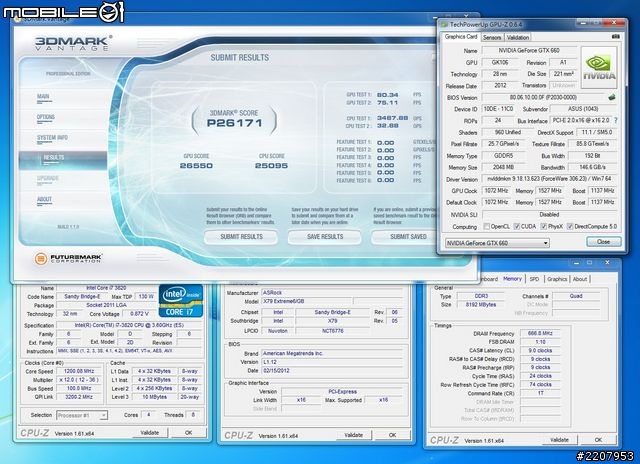Go to Main in 3DMark Vantage sidebar

(x=43, y=97)
